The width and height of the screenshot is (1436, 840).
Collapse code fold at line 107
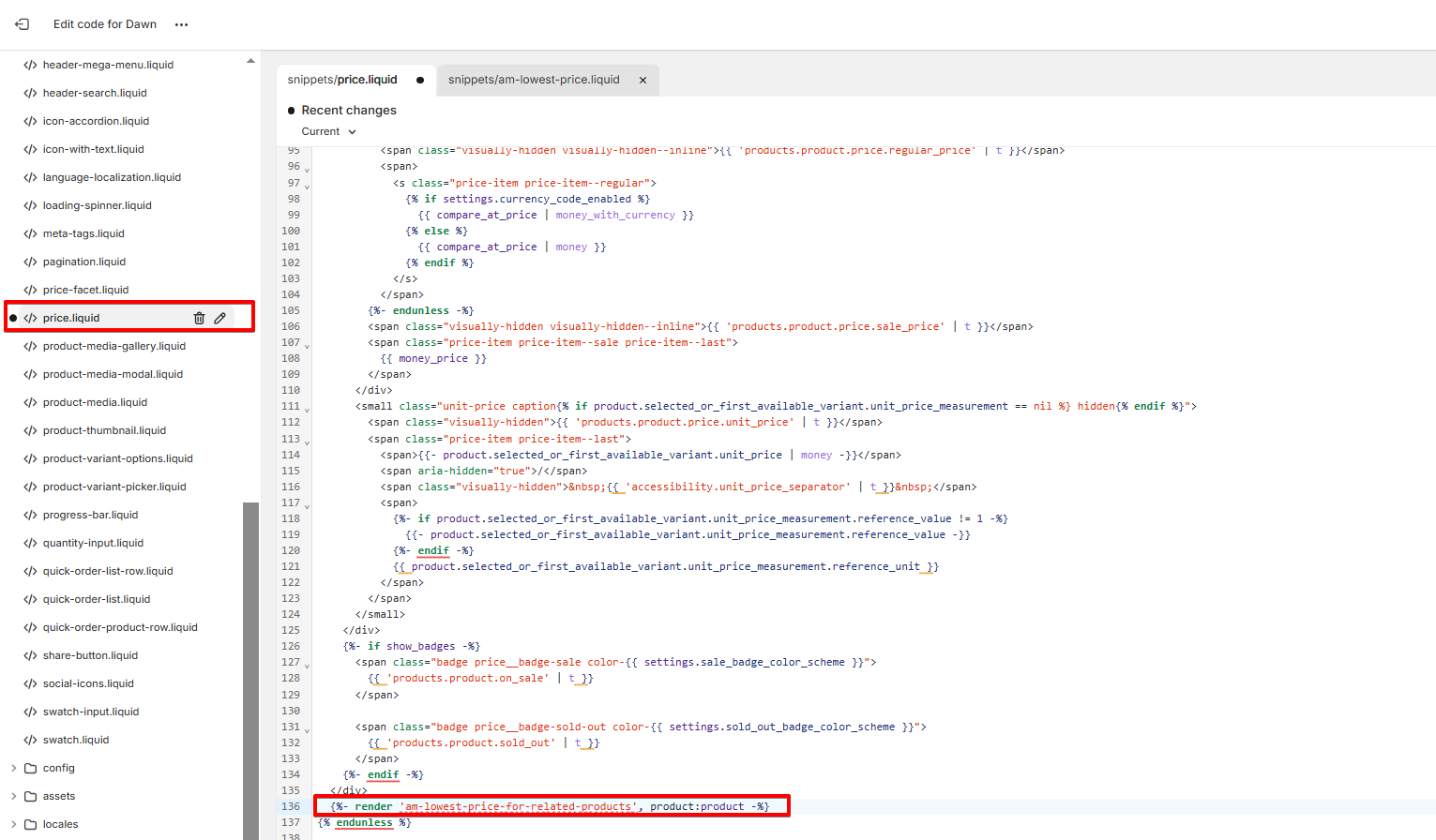tap(307, 346)
